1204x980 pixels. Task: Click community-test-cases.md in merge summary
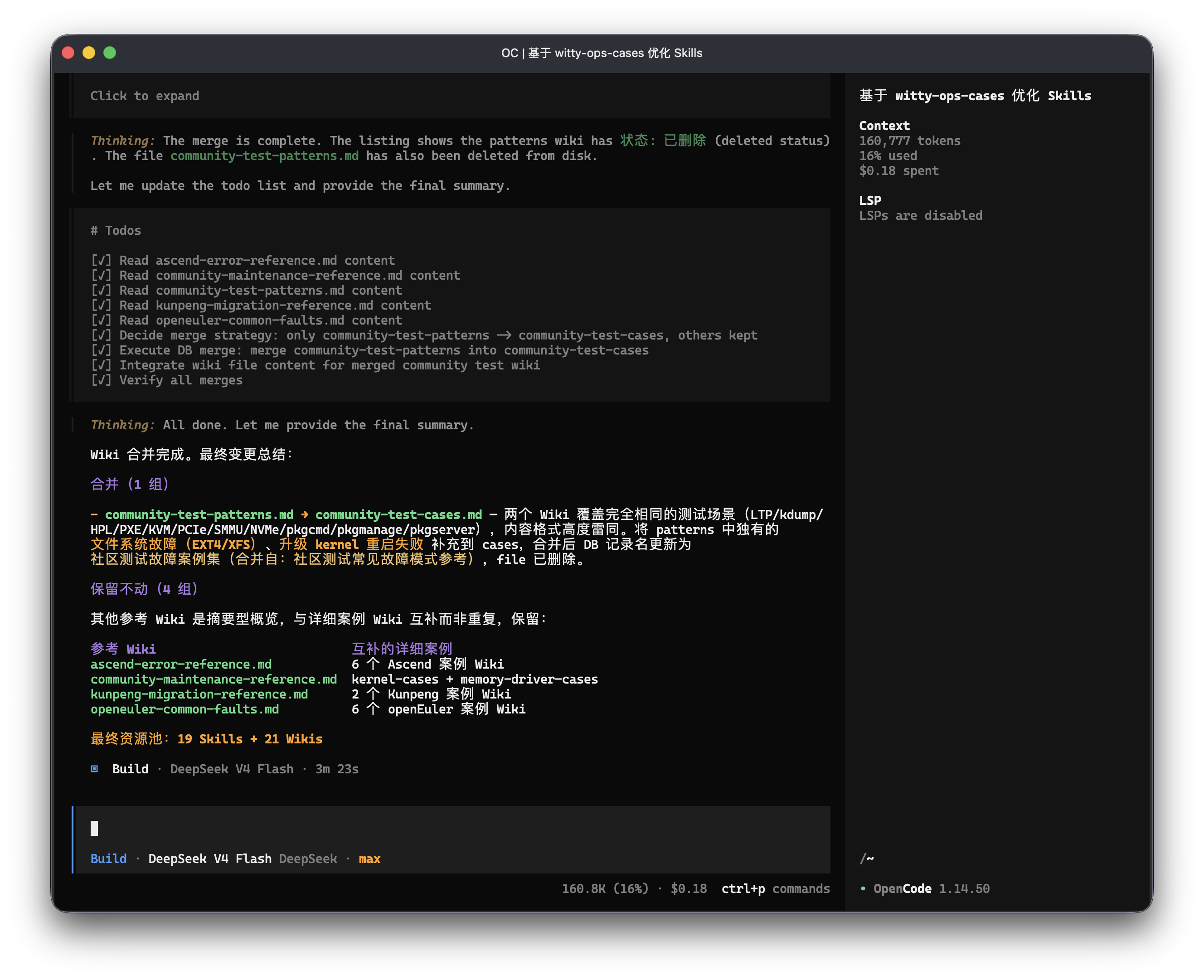coord(398,515)
